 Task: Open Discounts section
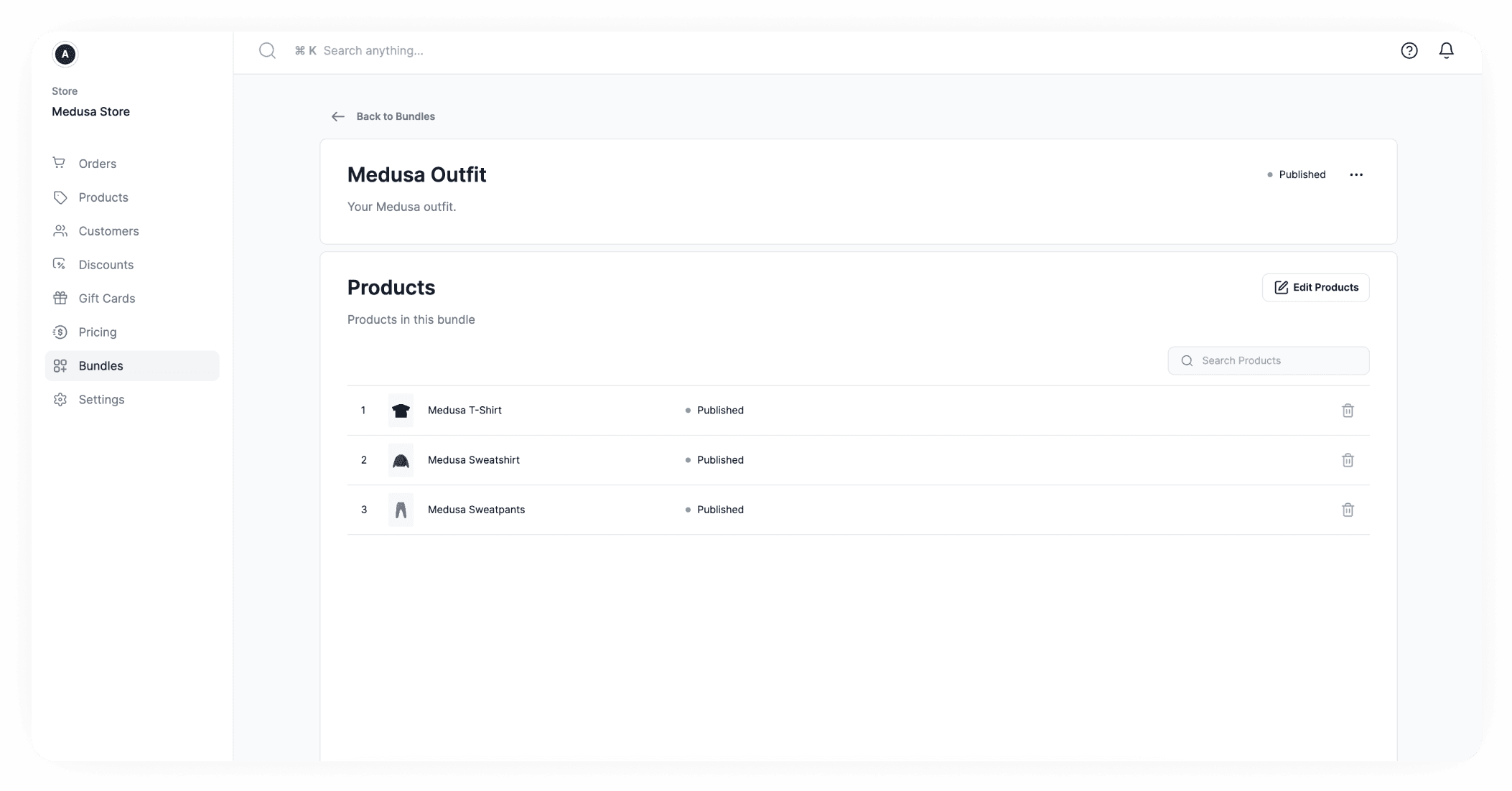[106, 265]
